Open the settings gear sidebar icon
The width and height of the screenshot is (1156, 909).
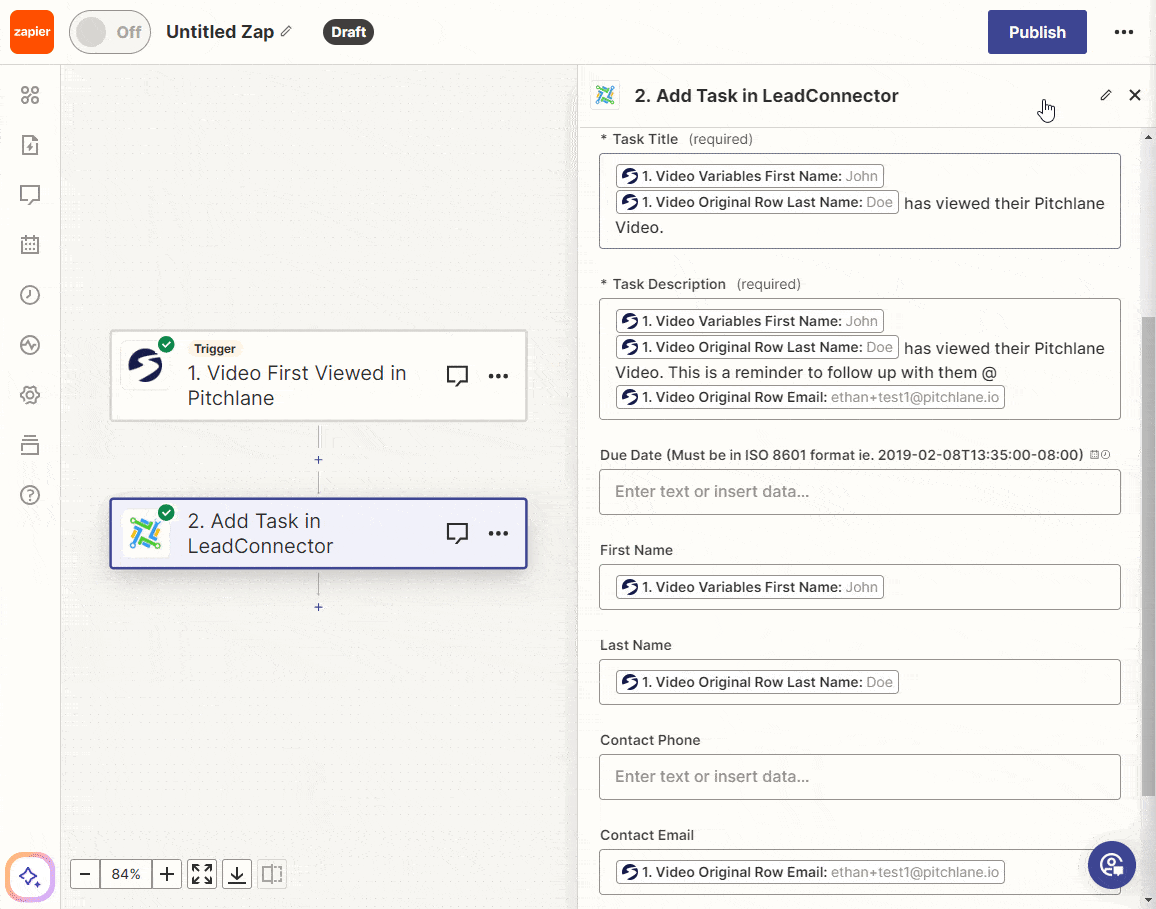pyautogui.click(x=29, y=395)
